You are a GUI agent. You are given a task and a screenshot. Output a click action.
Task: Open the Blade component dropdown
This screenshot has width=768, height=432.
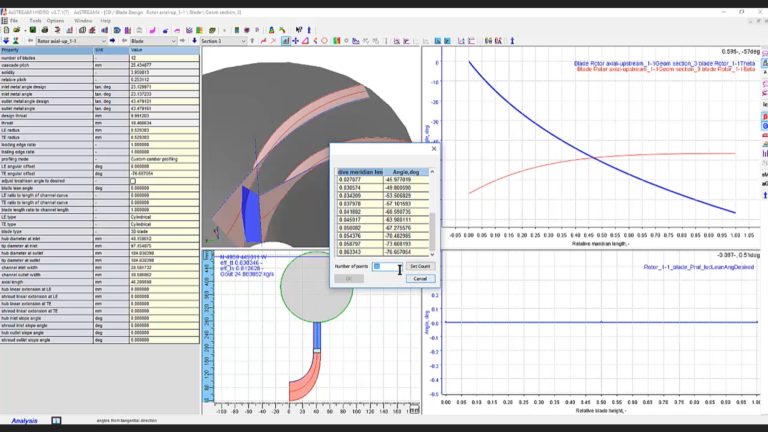click(x=153, y=41)
